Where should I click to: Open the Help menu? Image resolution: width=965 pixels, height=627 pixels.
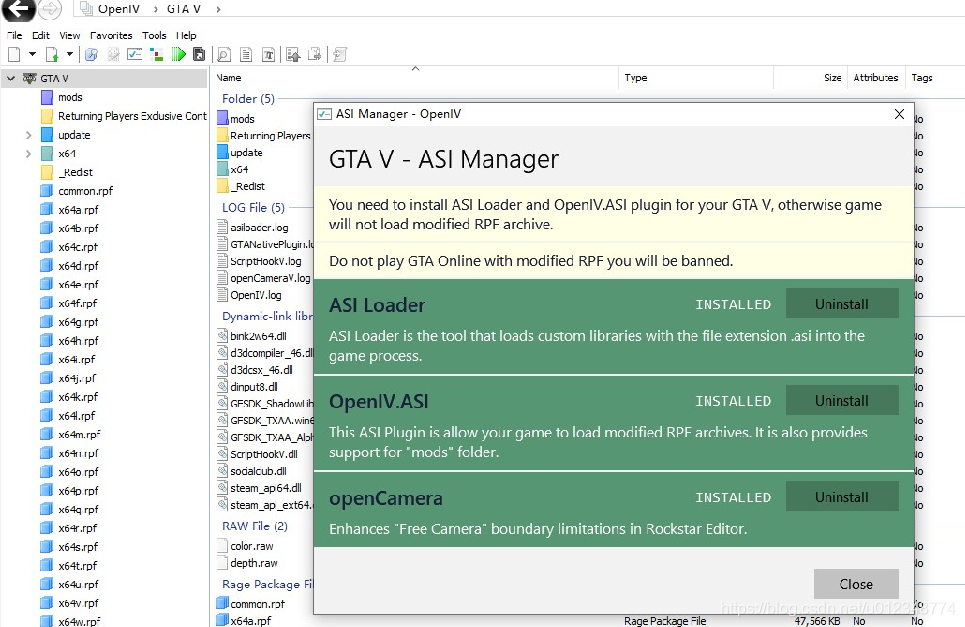pos(186,36)
